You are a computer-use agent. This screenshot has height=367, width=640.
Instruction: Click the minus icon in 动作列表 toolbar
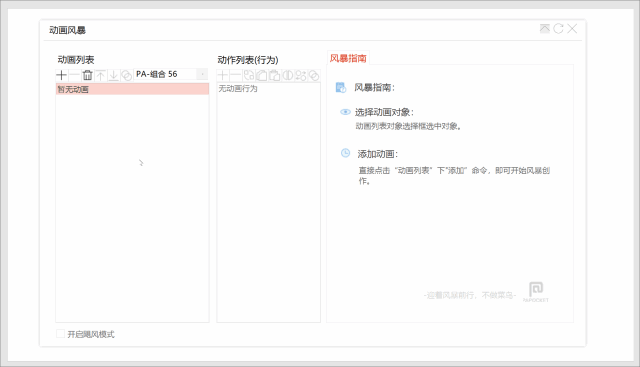236,75
